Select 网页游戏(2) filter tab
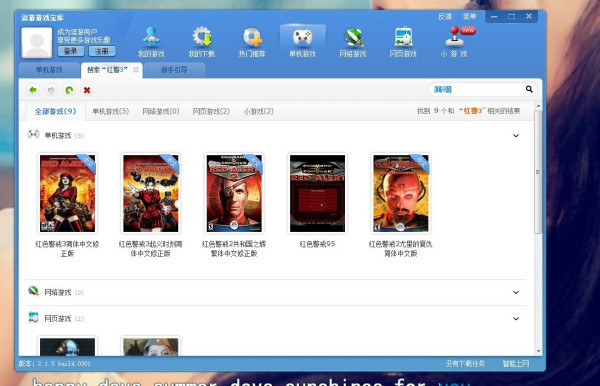600x386 pixels. (x=211, y=111)
